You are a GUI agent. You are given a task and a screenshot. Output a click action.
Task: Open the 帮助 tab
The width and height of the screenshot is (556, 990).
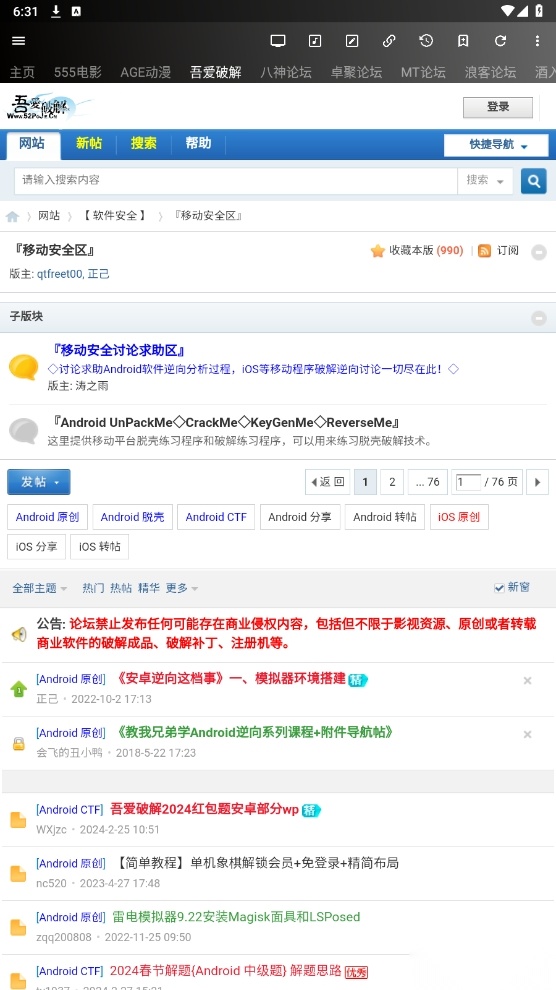(x=198, y=144)
